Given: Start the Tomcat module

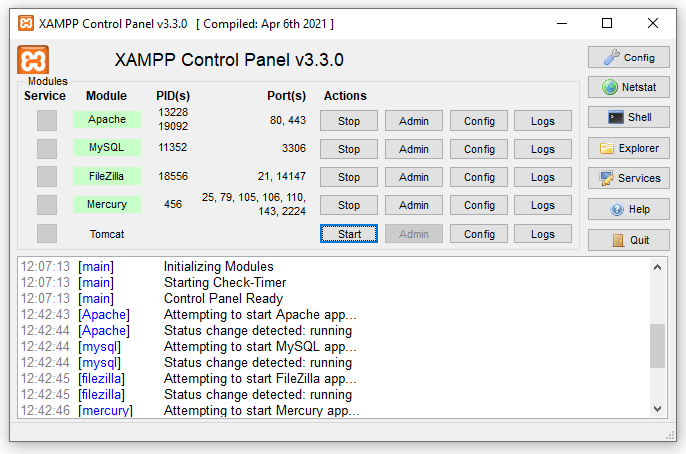Looking at the screenshot, I should click(x=349, y=234).
